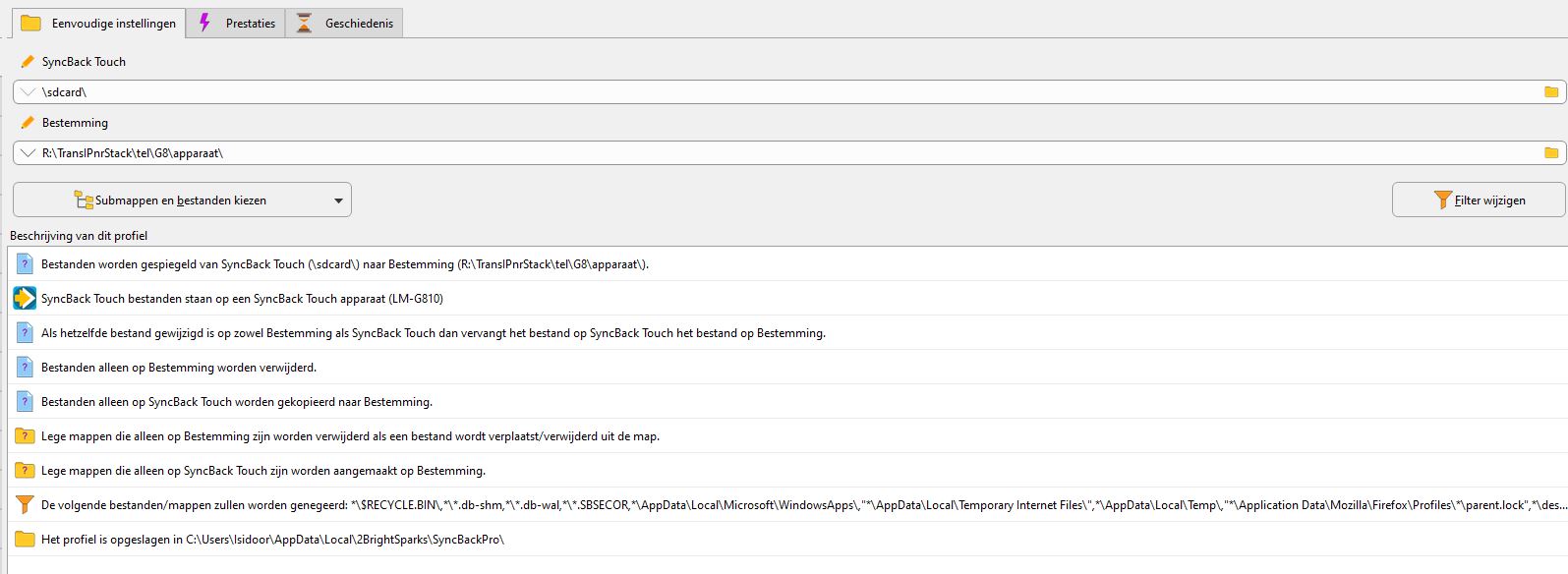This screenshot has width=1568, height=574.
Task: Browse folder for the Bestemming path
Action: click(1551, 153)
